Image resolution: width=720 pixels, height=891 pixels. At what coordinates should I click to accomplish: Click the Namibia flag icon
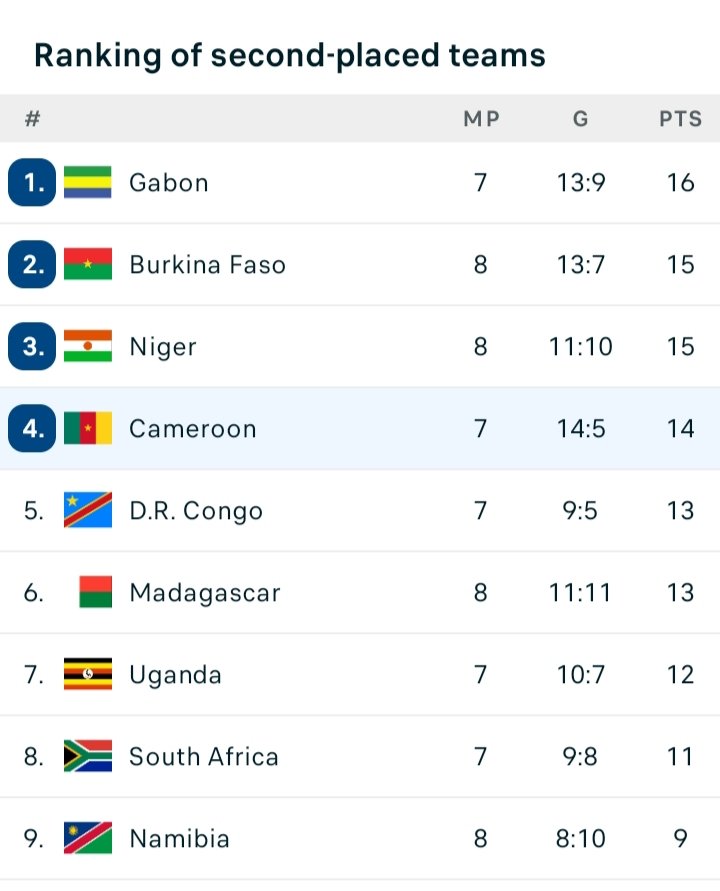click(88, 839)
